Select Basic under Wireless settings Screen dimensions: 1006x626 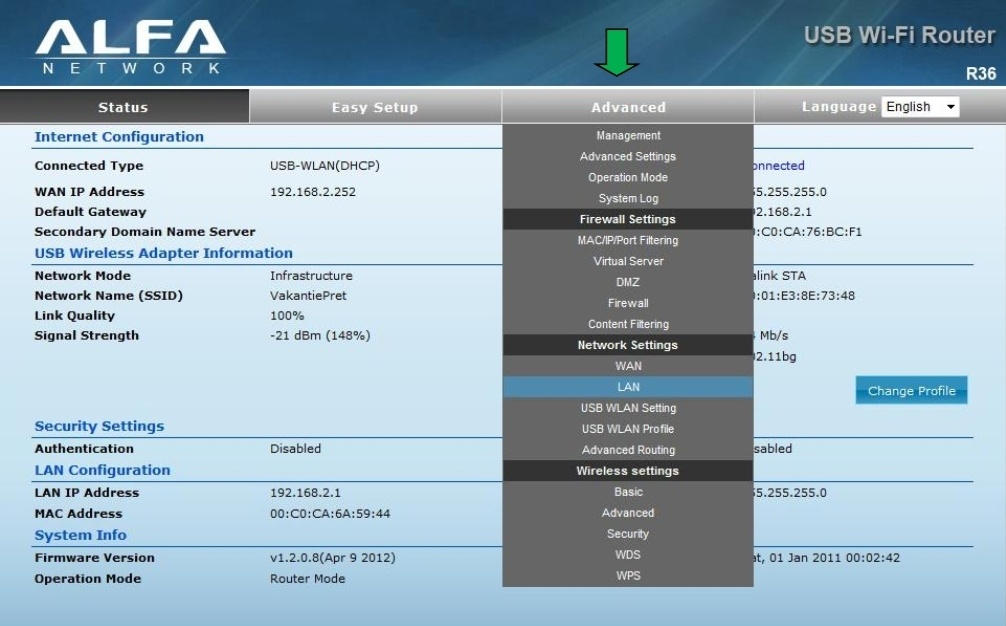tap(628, 491)
